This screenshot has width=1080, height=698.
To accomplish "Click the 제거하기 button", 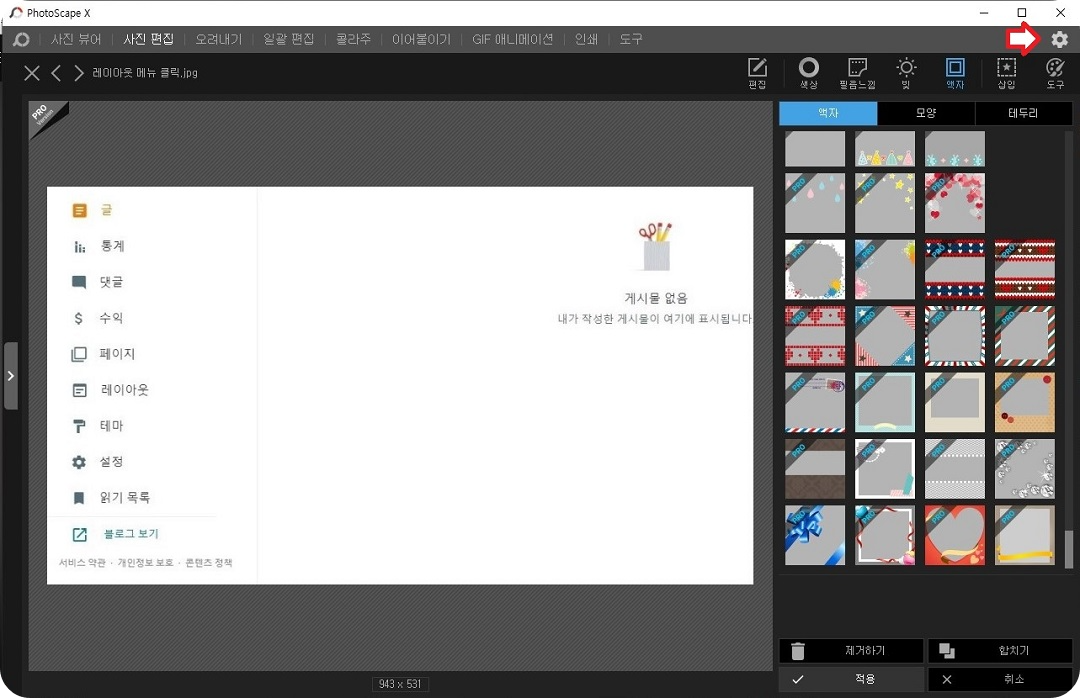I will coord(851,650).
